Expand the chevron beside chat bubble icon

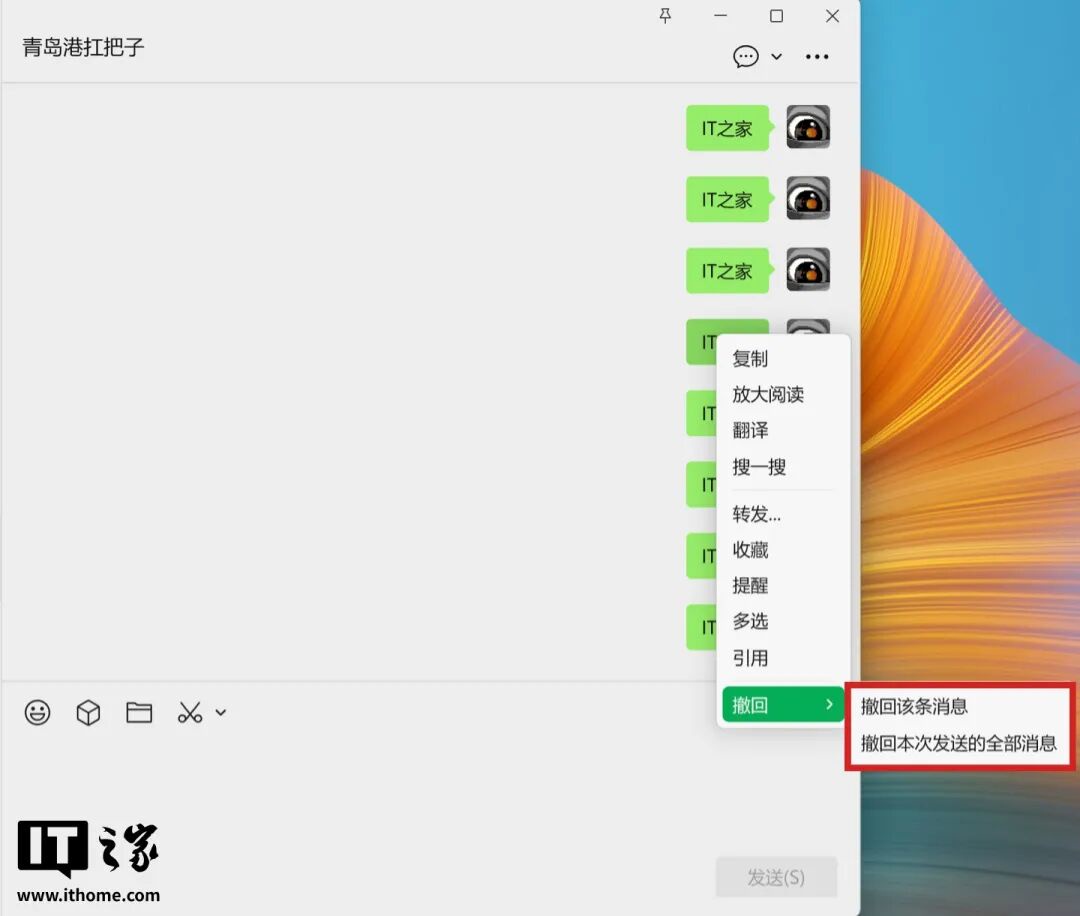click(x=776, y=57)
